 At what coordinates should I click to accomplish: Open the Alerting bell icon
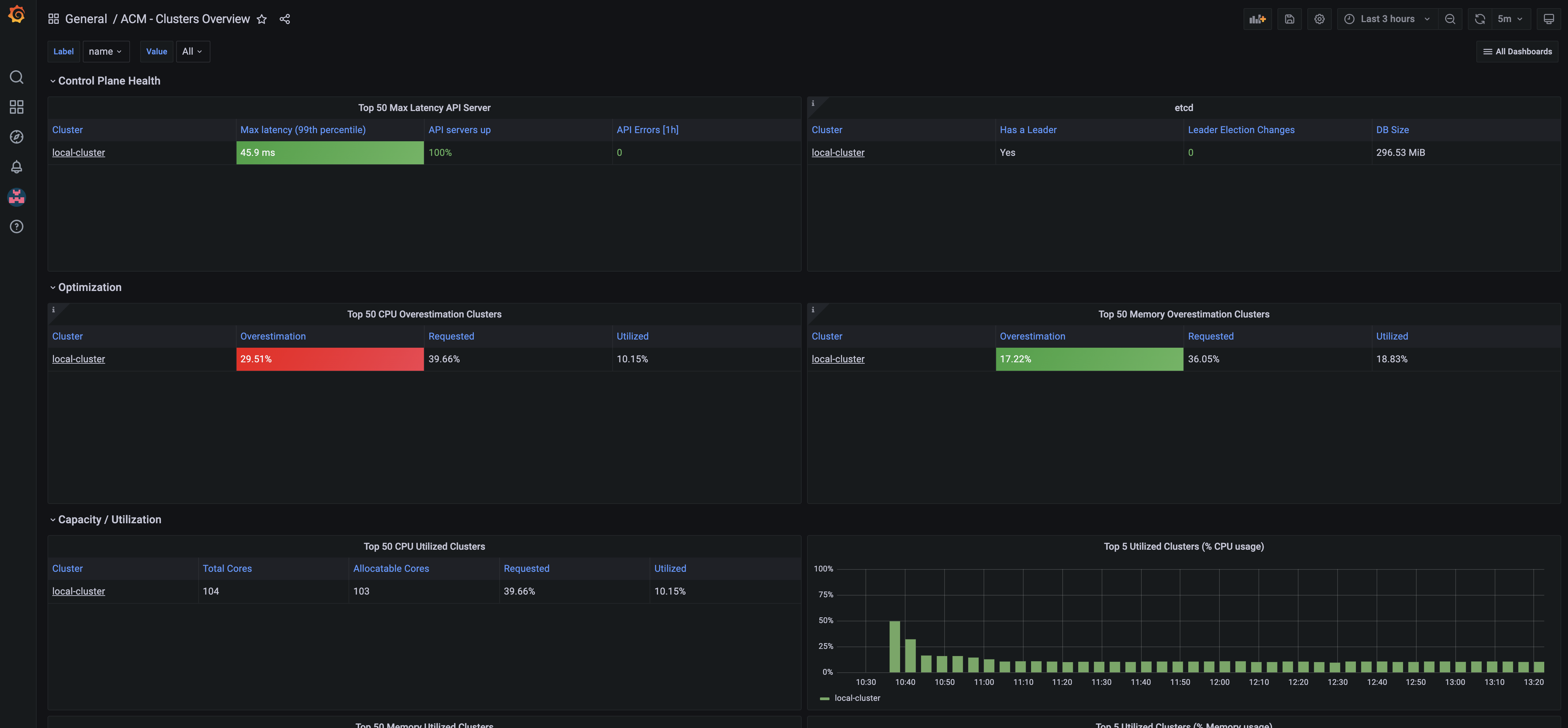(16, 166)
